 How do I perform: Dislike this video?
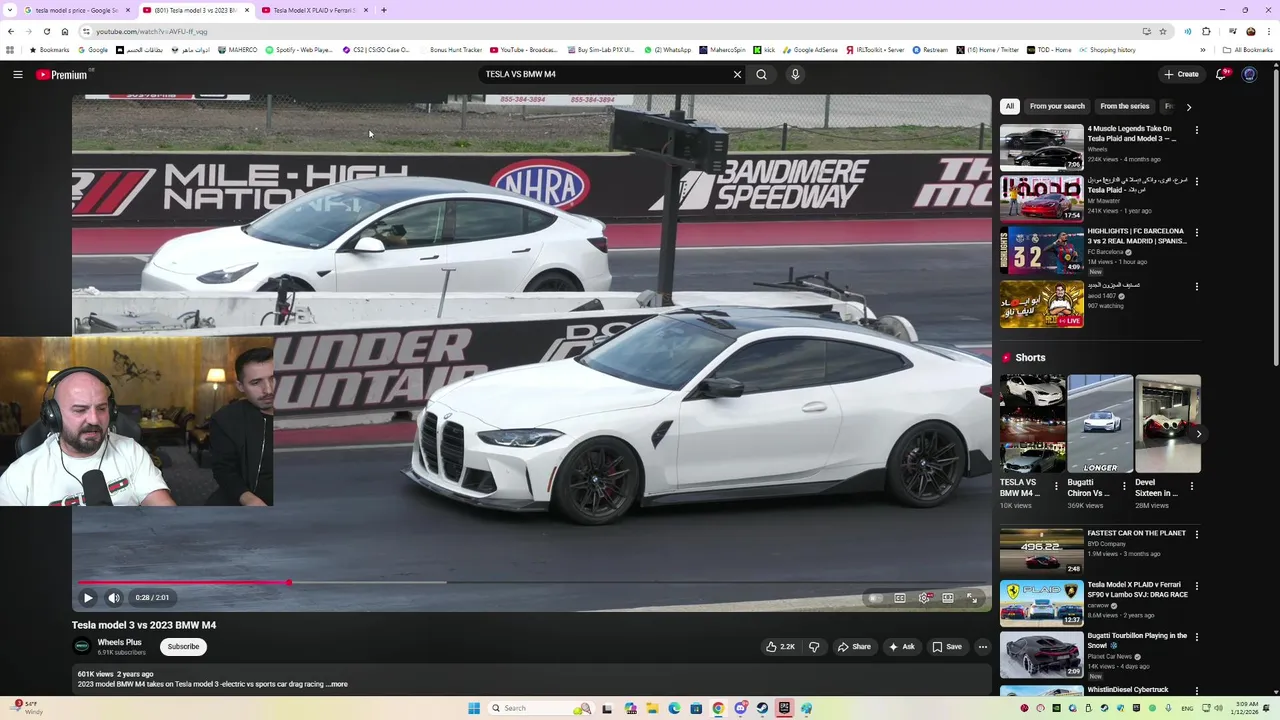click(814, 647)
